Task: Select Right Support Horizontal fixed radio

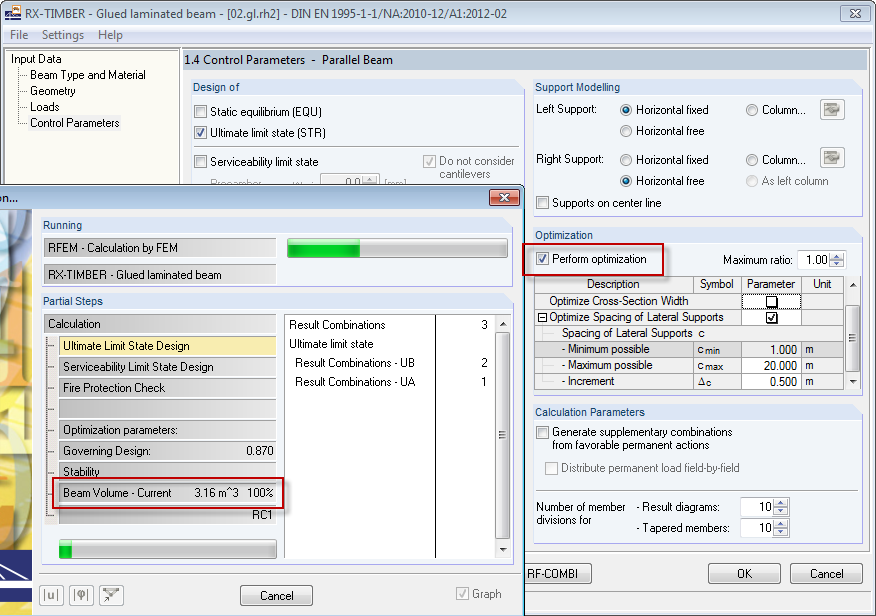Action: tap(626, 160)
